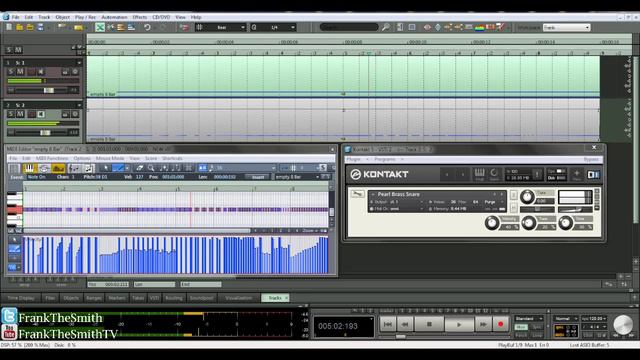Click the velocity pencil tool in controller lane
The image size is (640, 360).
14,249
